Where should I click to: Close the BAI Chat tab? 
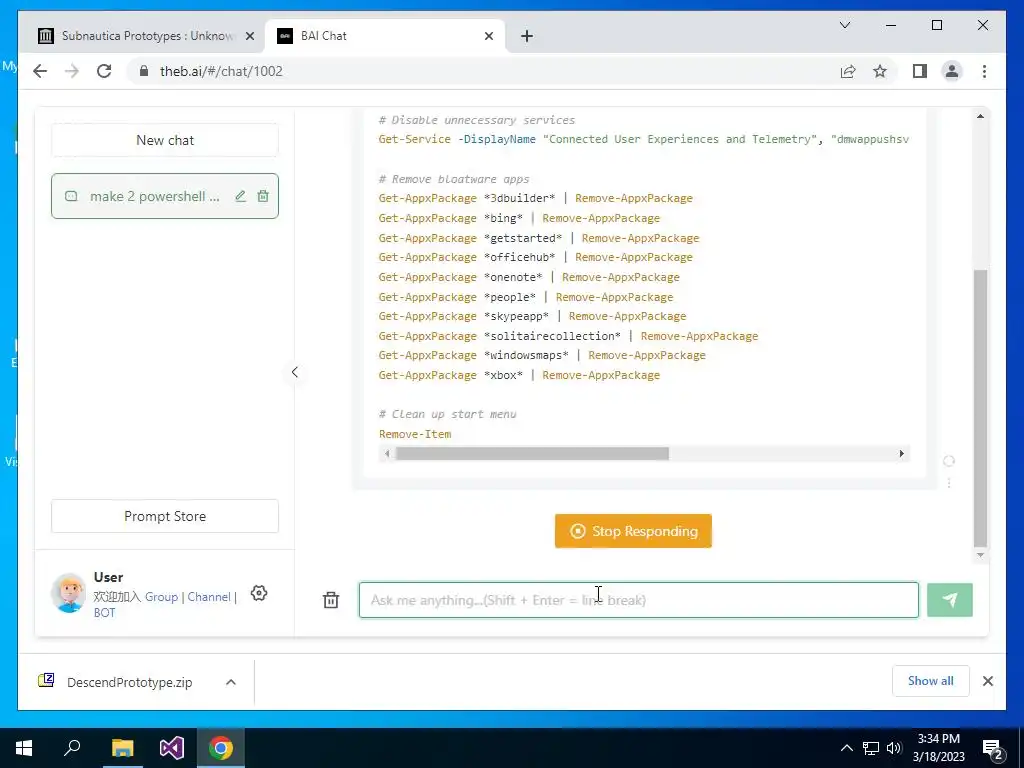[488, 36]
